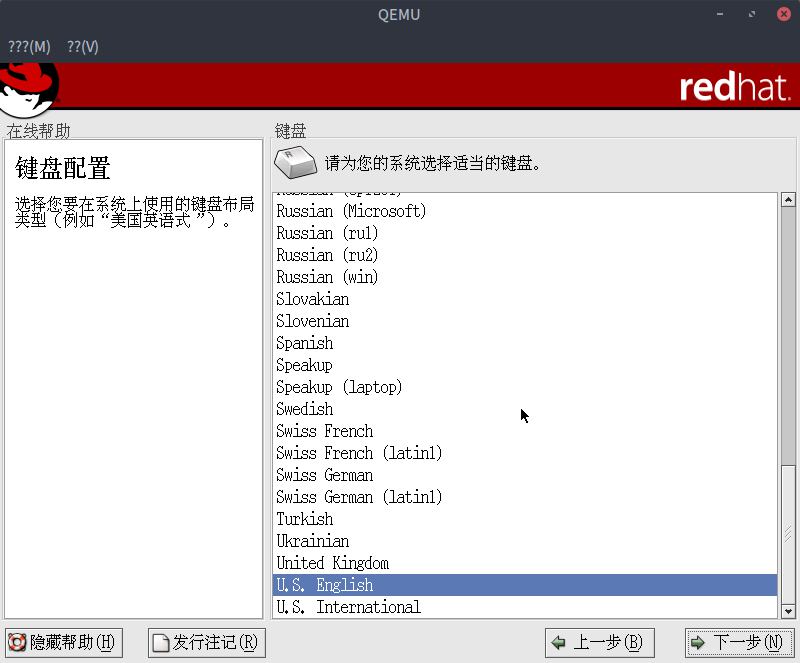Click the Hide Help (H) button

tap(63, 642)
